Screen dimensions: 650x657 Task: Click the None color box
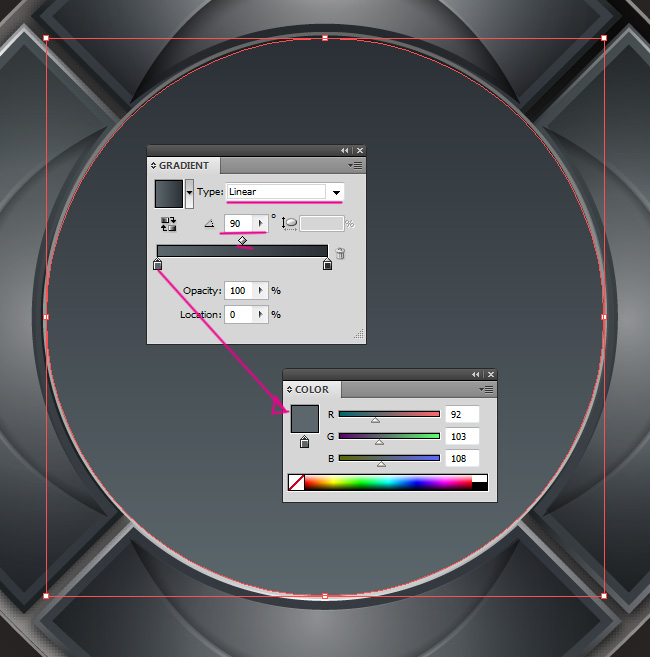pyautogui.click(x=296, y=482)
